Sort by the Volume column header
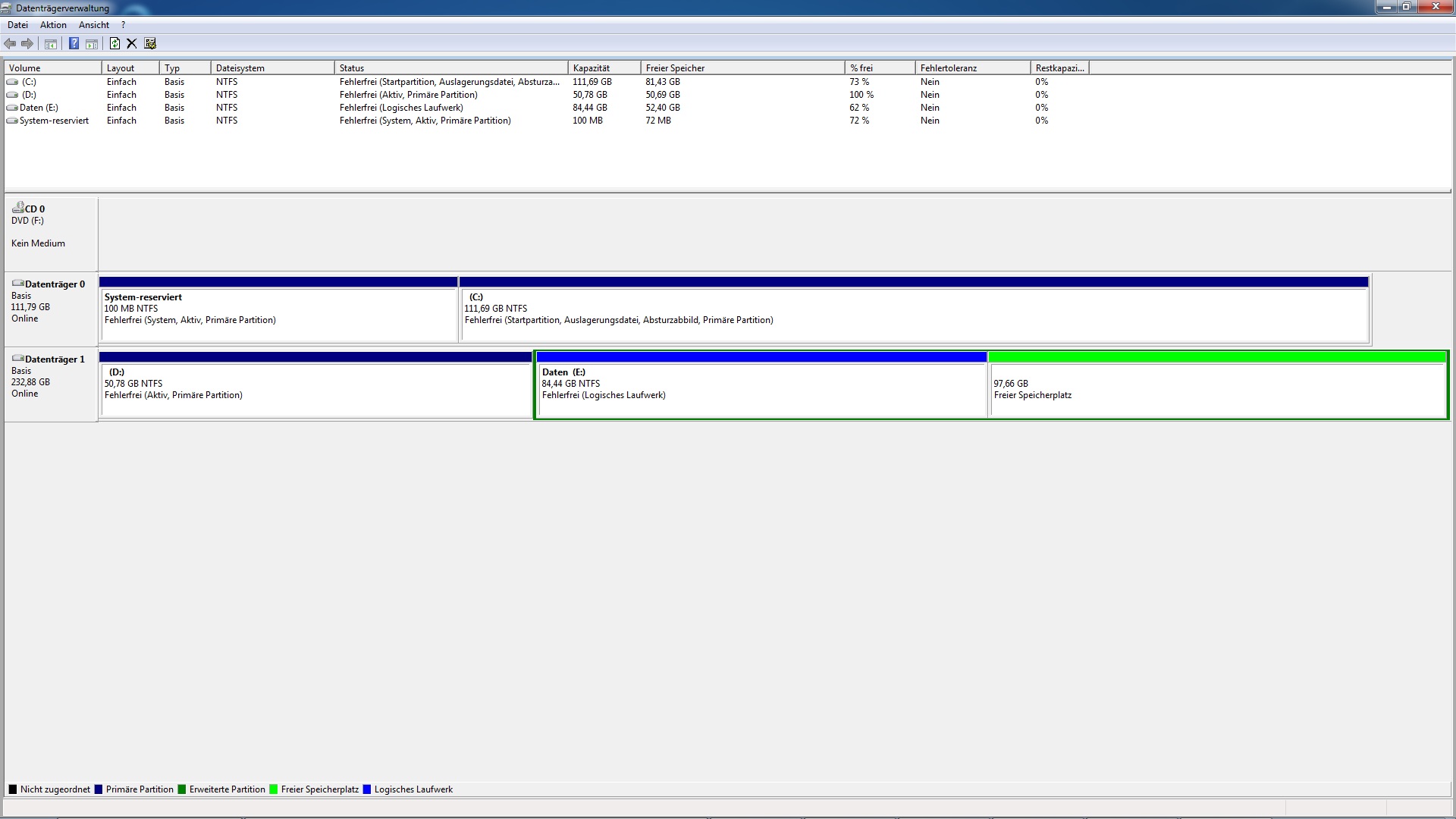 pos(52,68)
